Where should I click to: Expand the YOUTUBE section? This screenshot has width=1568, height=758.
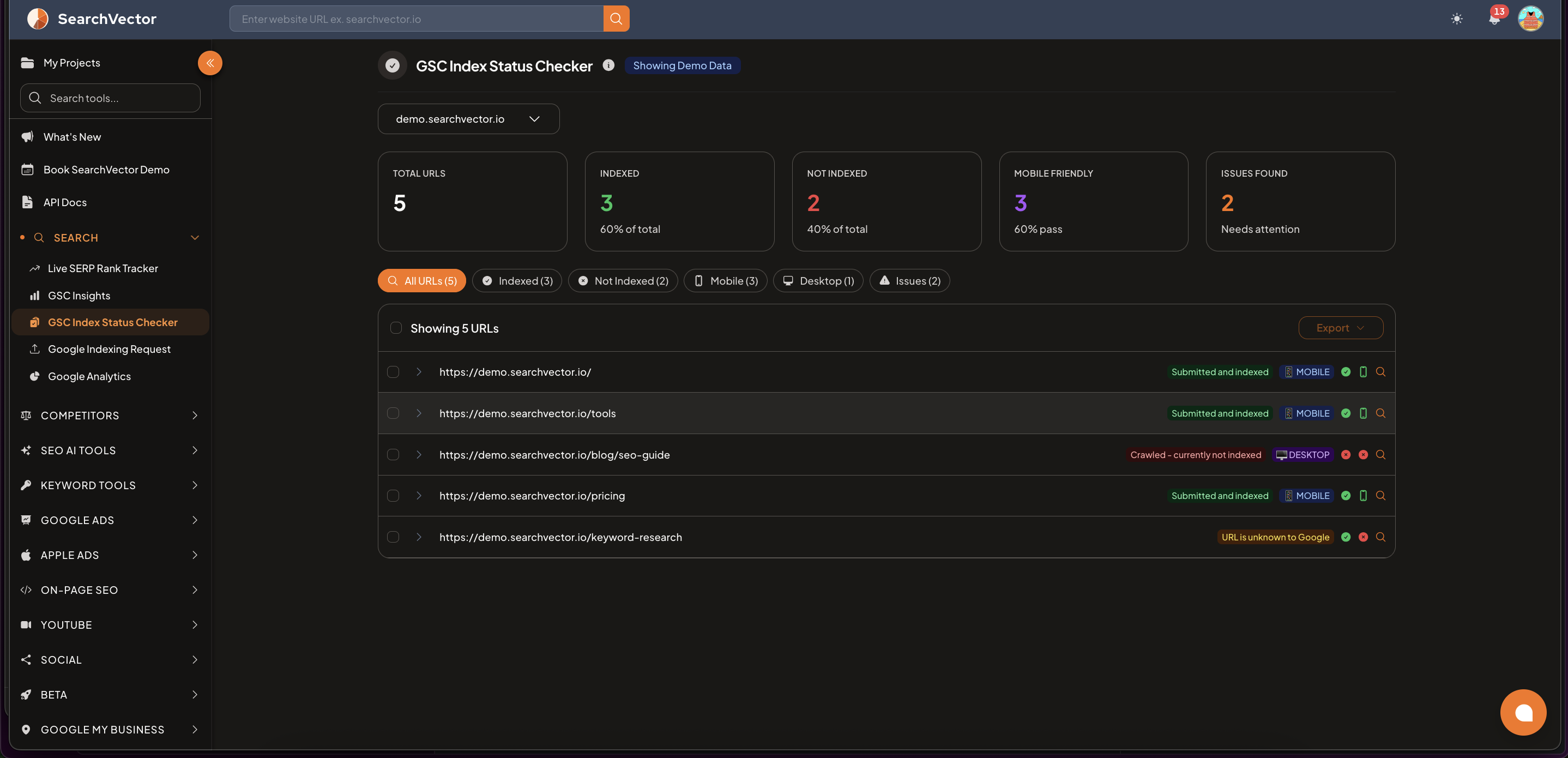[111, 624]
